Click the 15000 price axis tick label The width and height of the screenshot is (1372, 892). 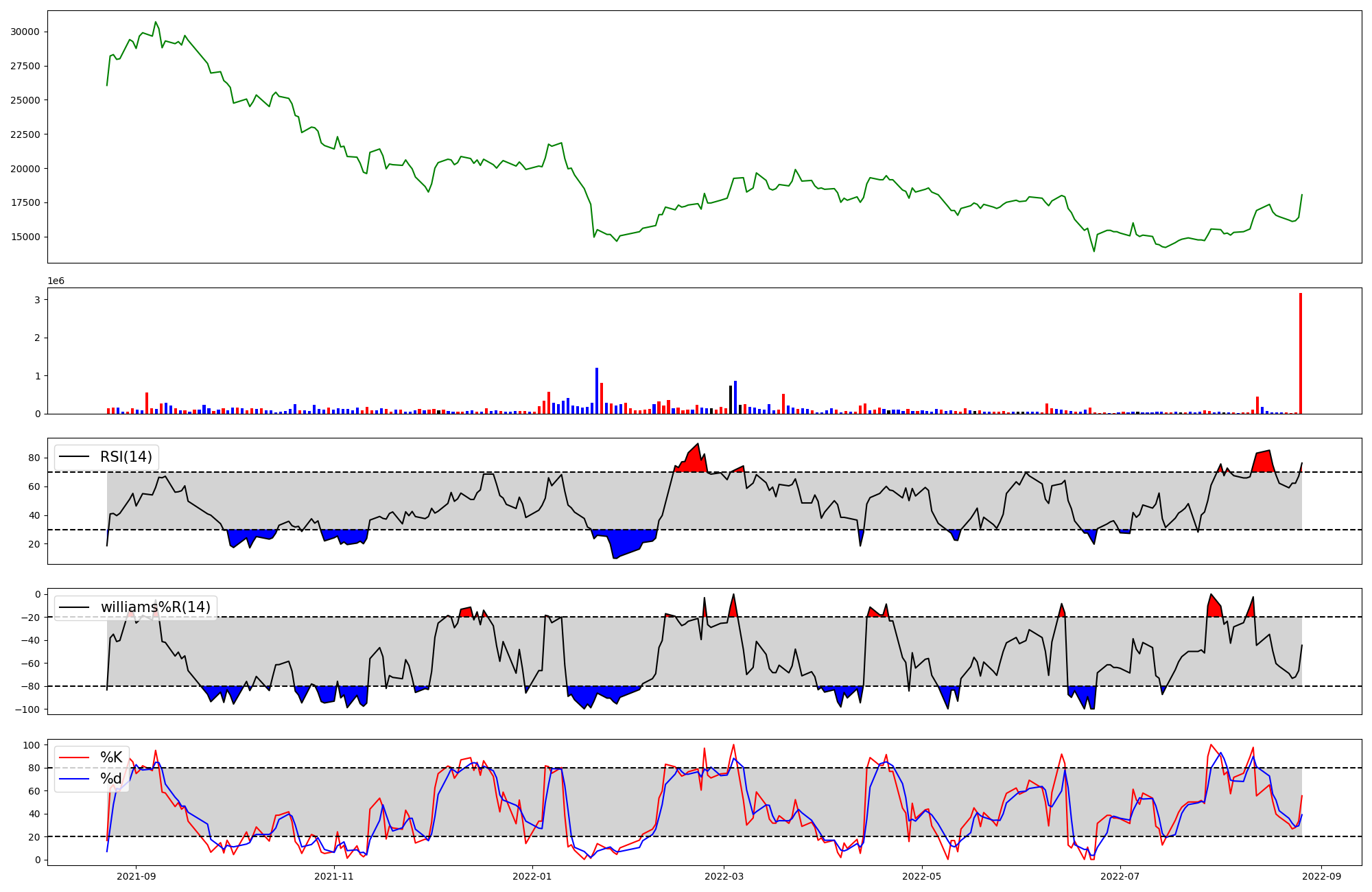[25, 237]
